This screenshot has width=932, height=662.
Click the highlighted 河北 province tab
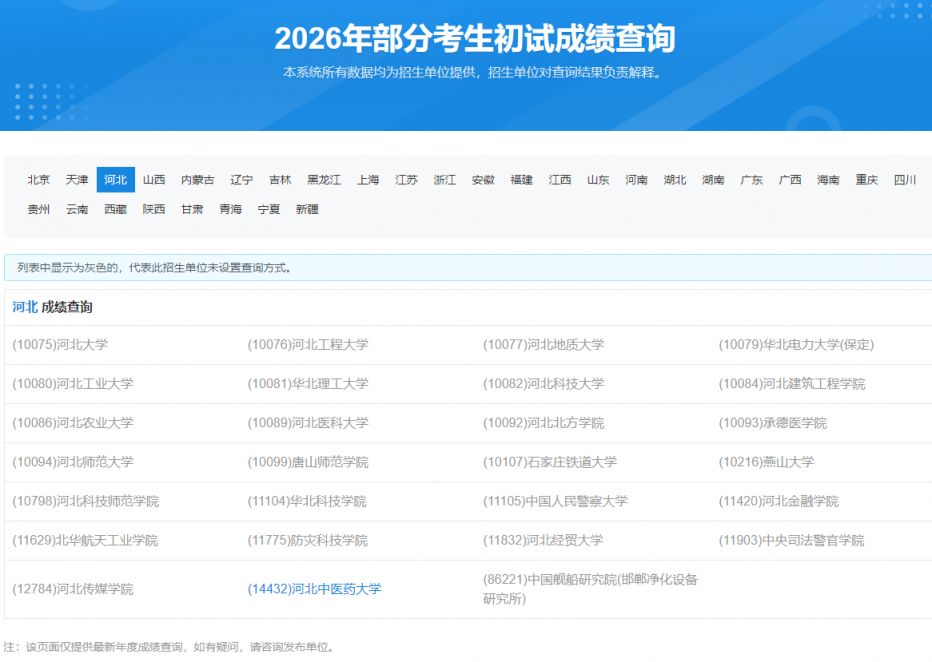point(115,179)
